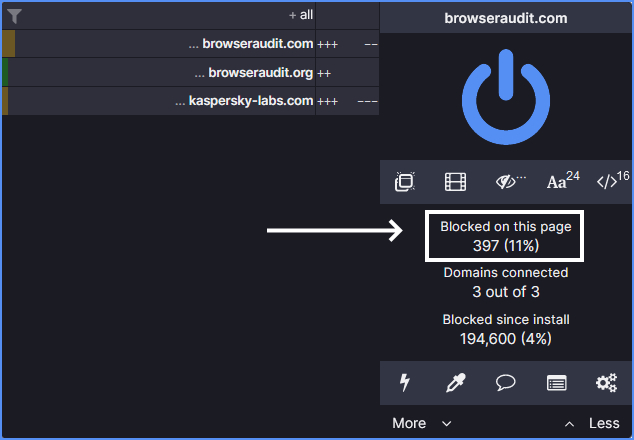The image size is (634, 440).
Task: Open the logger list icon
Action: click(556, 383)
